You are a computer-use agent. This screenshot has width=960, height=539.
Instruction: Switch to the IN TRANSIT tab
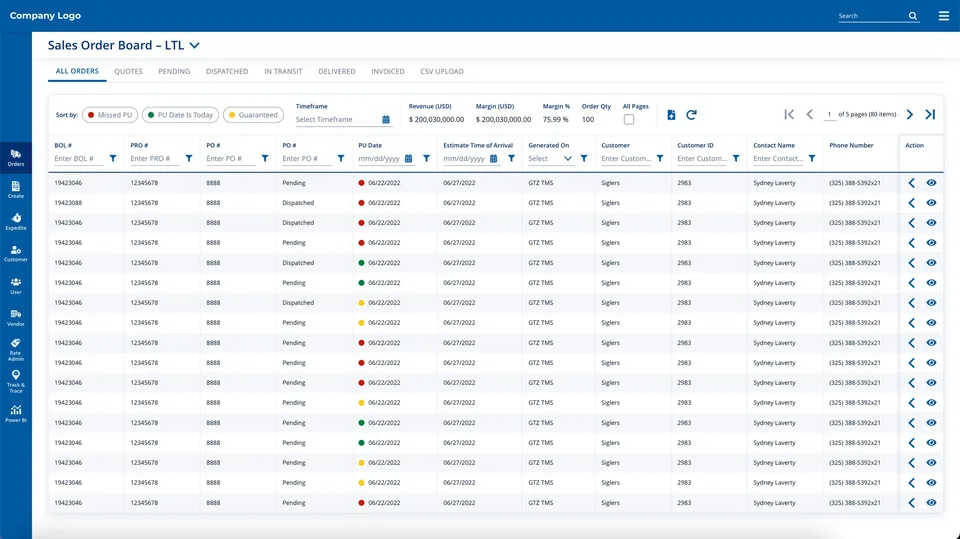283,71
